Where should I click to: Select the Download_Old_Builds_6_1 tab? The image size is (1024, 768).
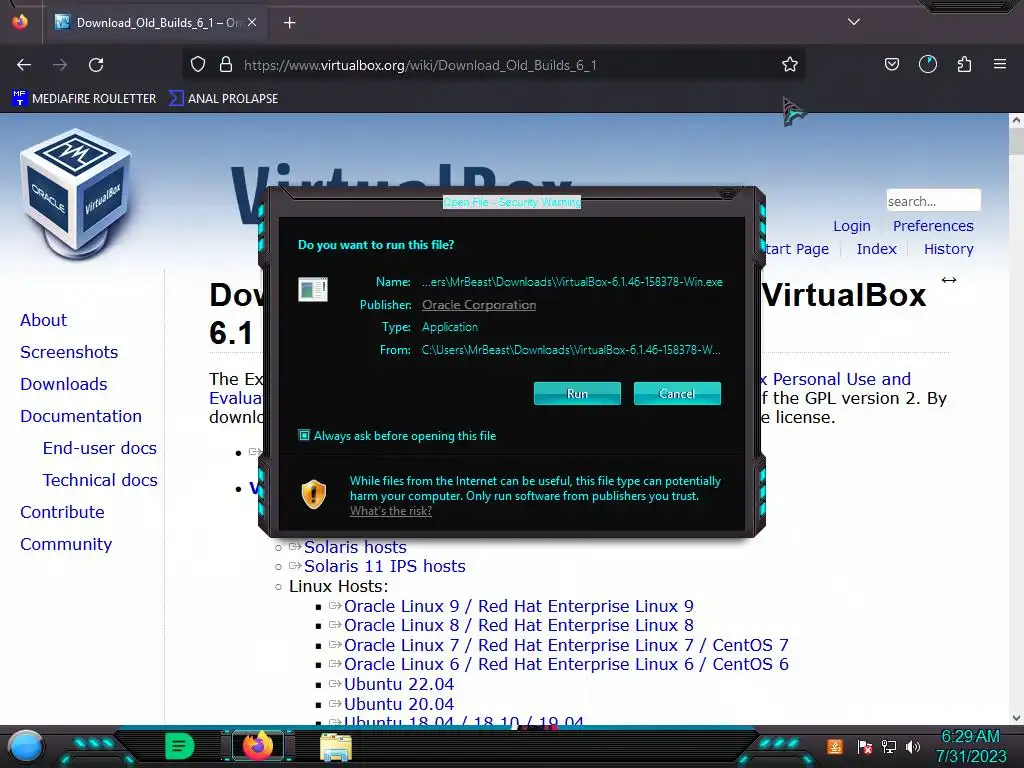(x=156, y=23)
